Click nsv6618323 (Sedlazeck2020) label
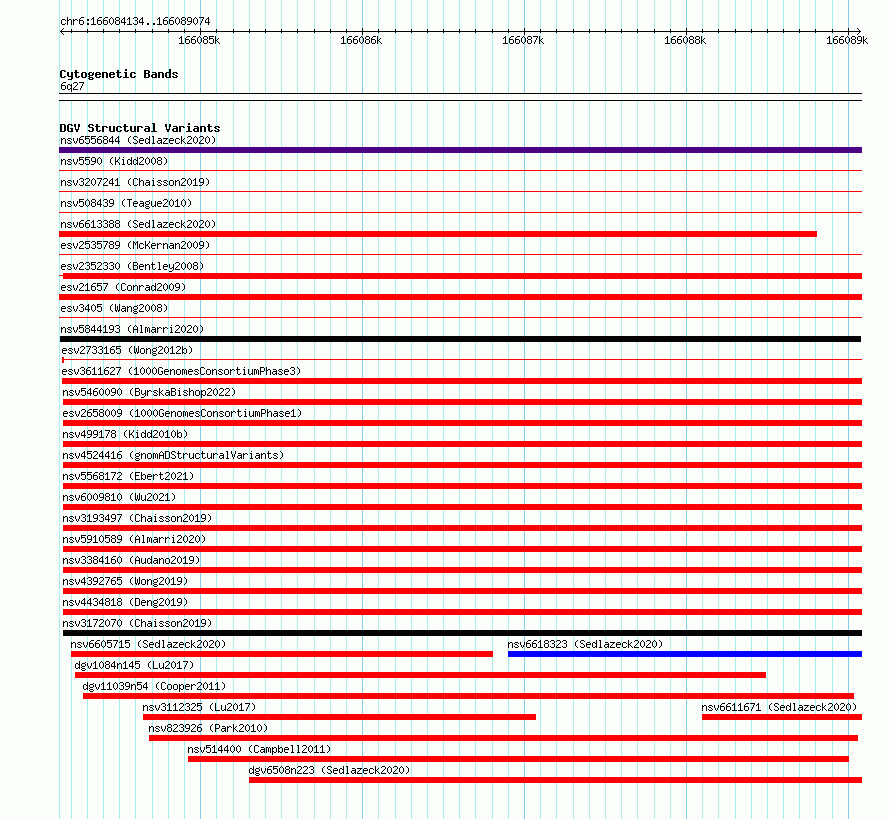This screenshot has height=819, width=890. 585,644
